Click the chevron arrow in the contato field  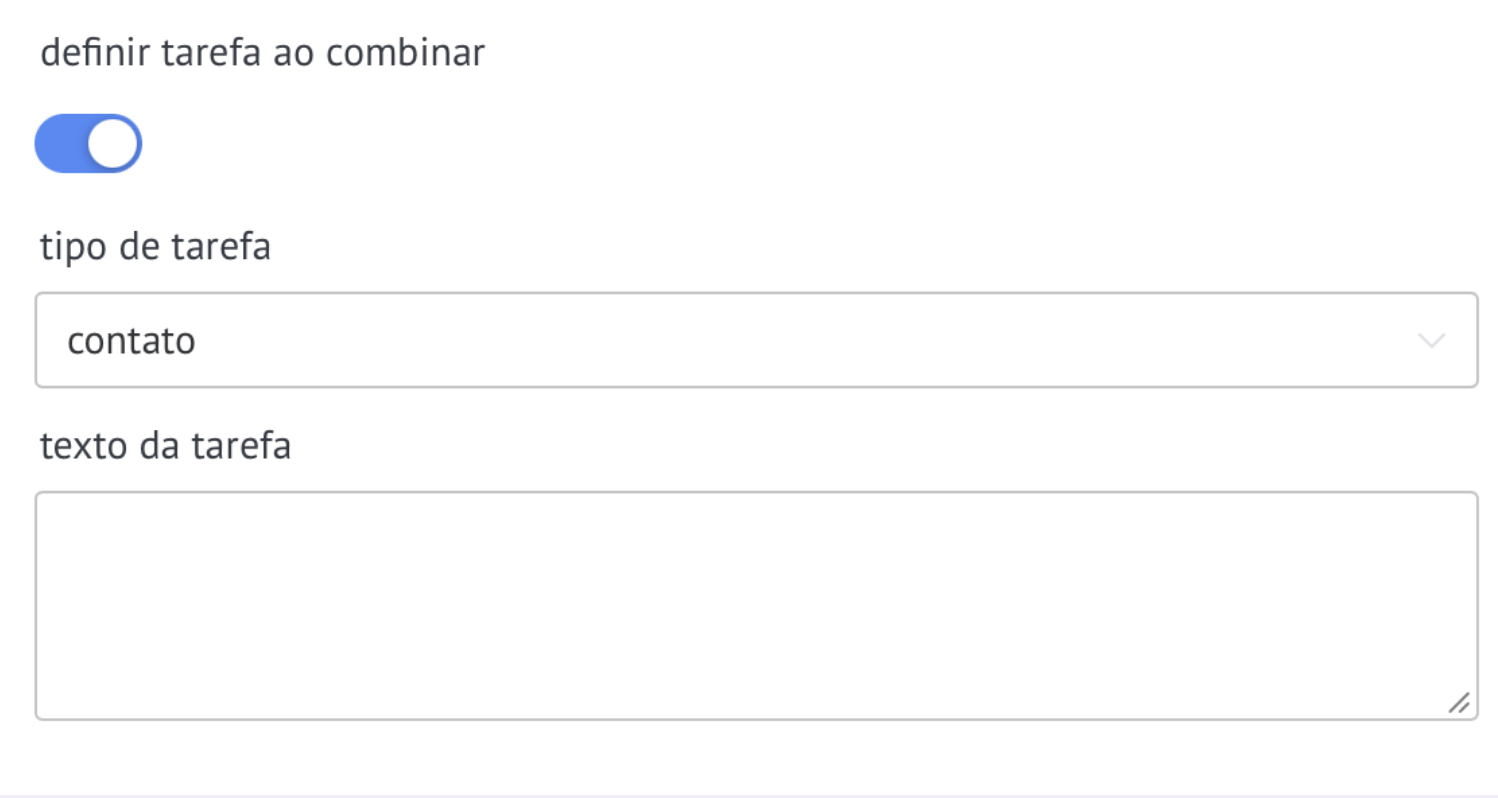[x=1432, y=341]
